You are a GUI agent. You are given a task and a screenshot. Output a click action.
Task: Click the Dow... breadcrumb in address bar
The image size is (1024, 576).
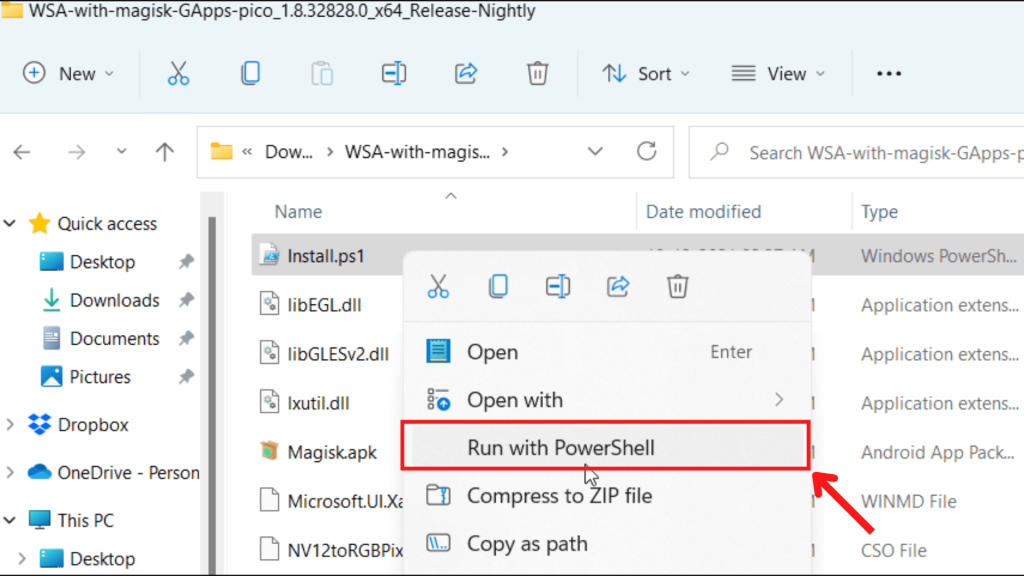[x=288, y=152]
